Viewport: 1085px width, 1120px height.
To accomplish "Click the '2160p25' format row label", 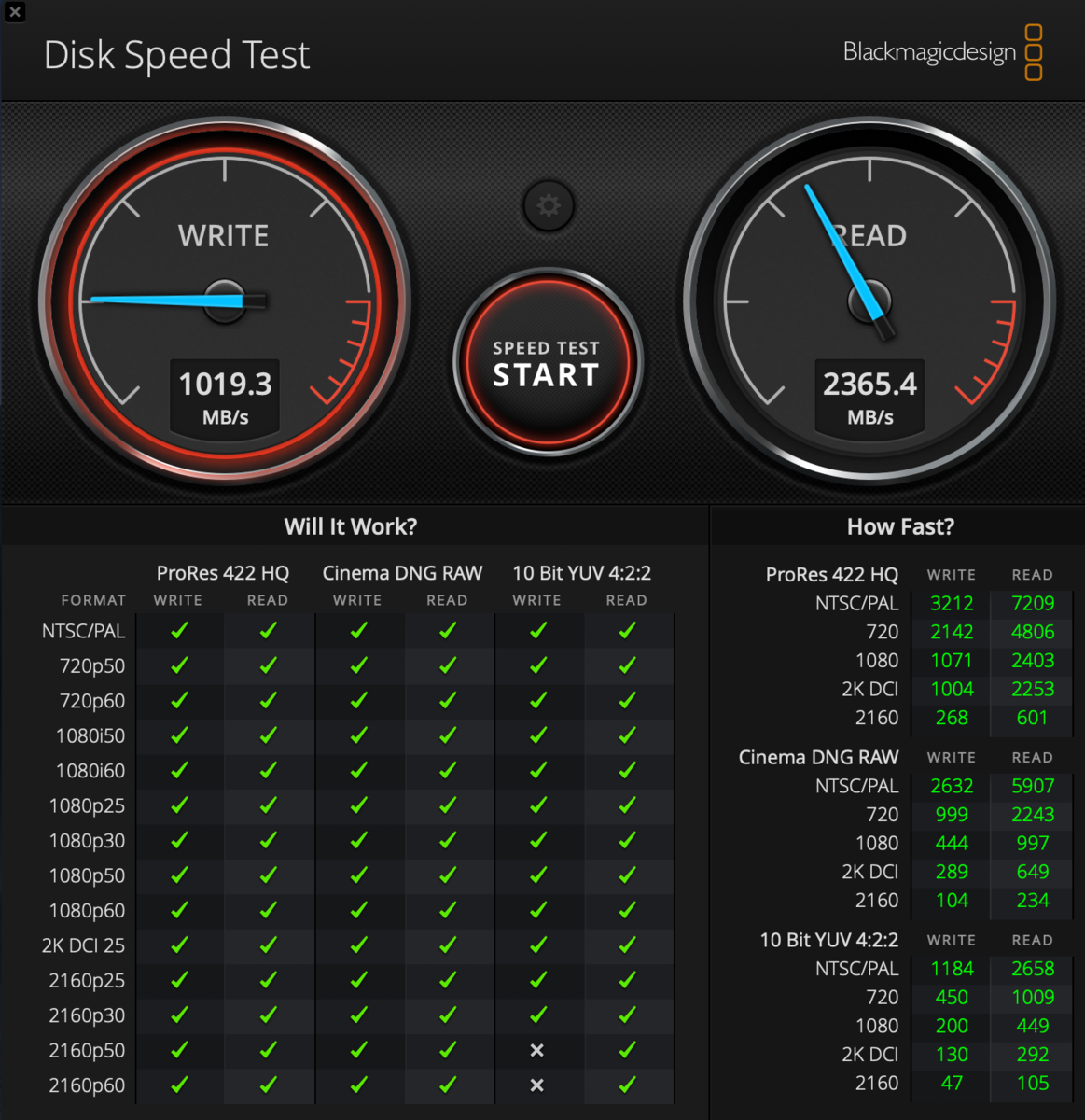I will click(87, 980).
